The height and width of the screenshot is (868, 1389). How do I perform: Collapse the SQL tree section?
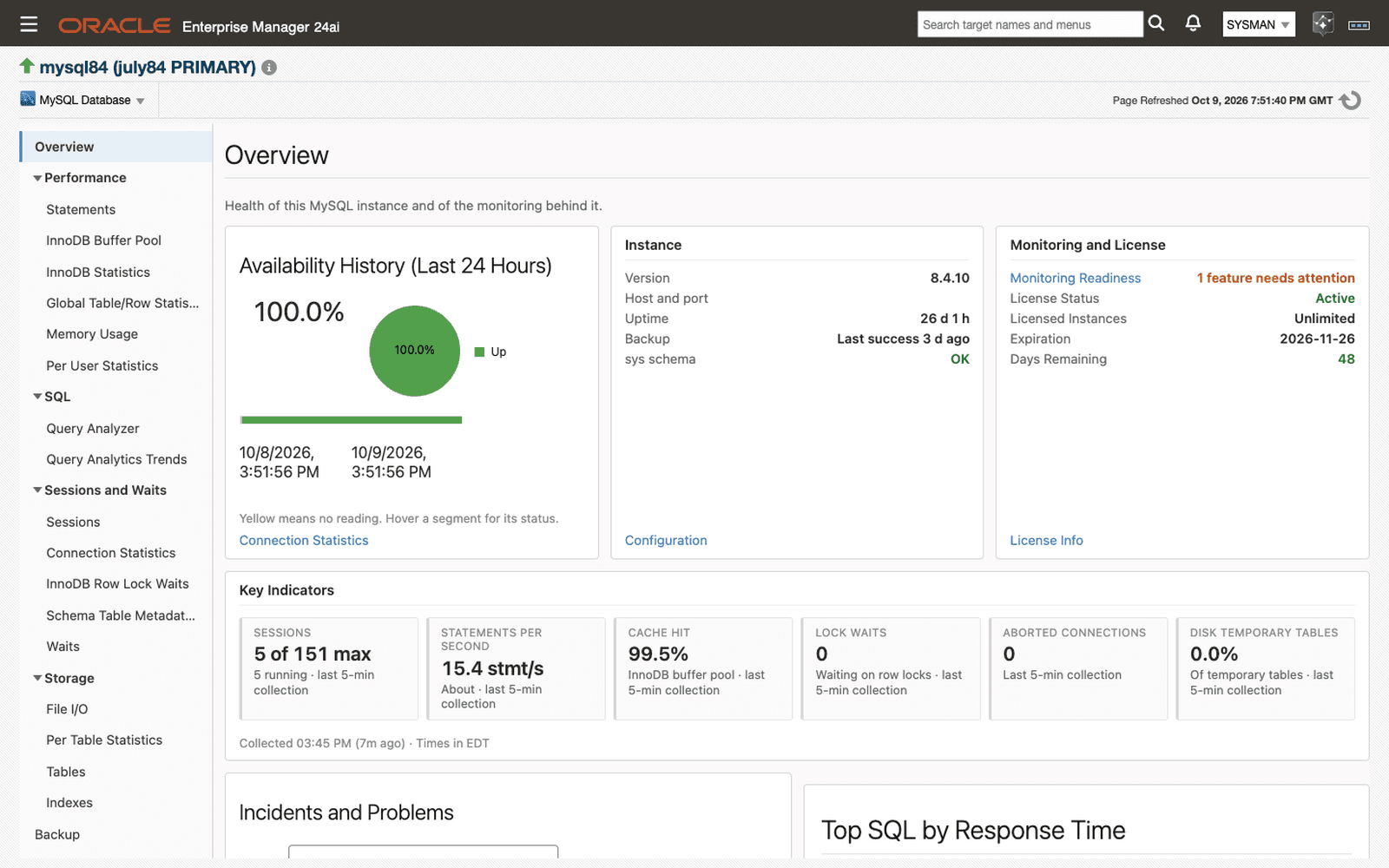point(37,397)
